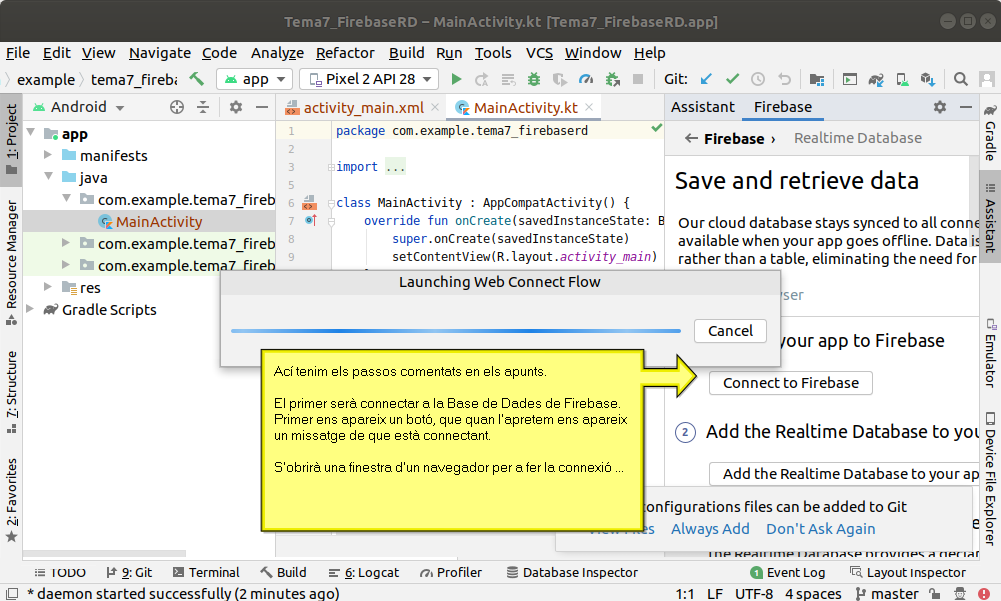Switch to the Firebase tab
This screenshot has width=1001, height=601.
tap(783, 107)
